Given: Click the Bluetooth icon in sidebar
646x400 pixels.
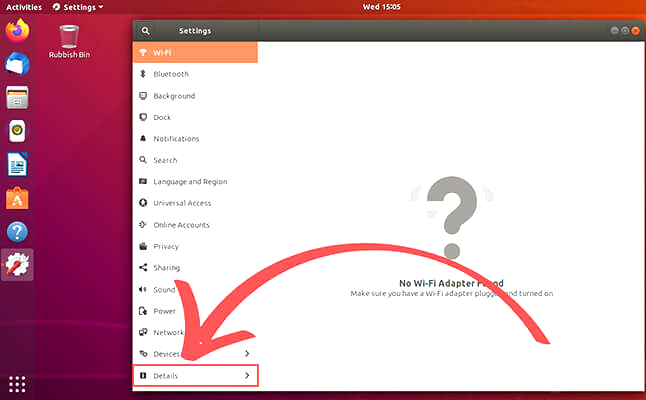Looking at the screenshot, I should click(x=143, y=74).
